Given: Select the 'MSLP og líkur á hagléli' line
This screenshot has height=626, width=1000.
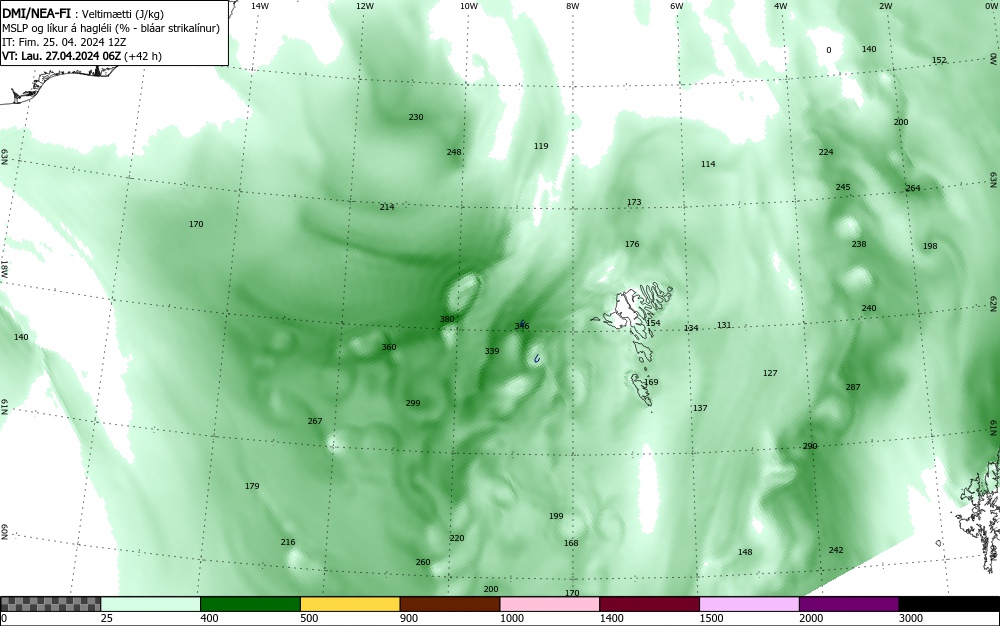Looking at the screenshot, I should 111,28.
